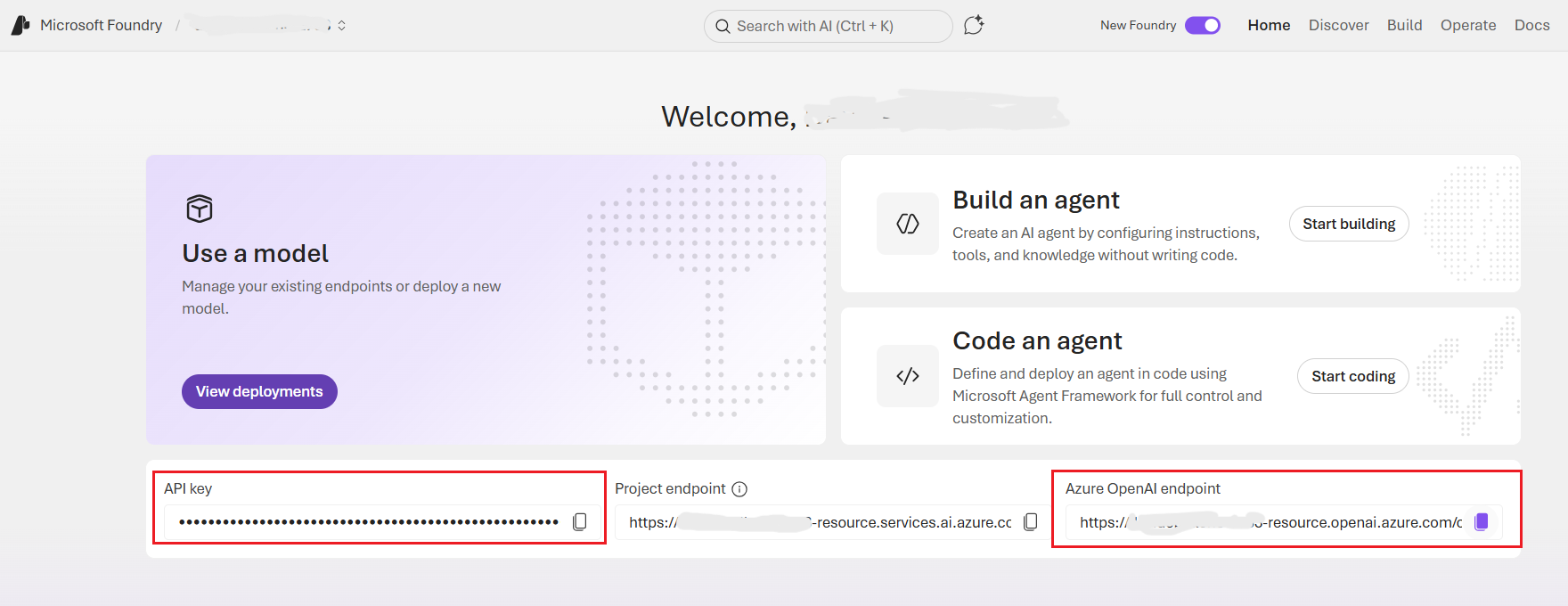Screen dimensions: 1568x606
Task: Click the cube icon on Use a model card
Action: [x=200, y=209]
